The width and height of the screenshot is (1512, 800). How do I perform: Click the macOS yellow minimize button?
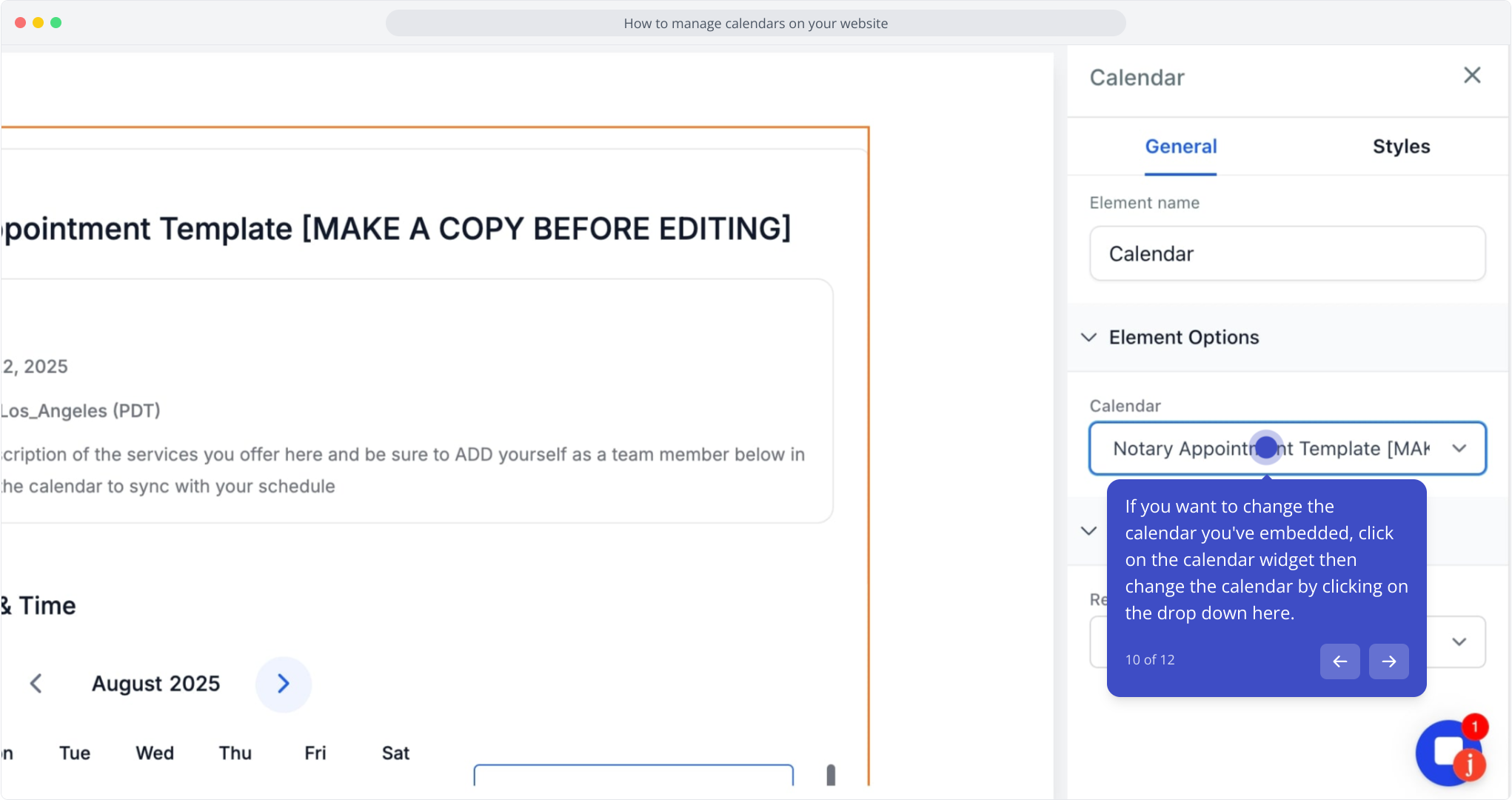point(38,22)
